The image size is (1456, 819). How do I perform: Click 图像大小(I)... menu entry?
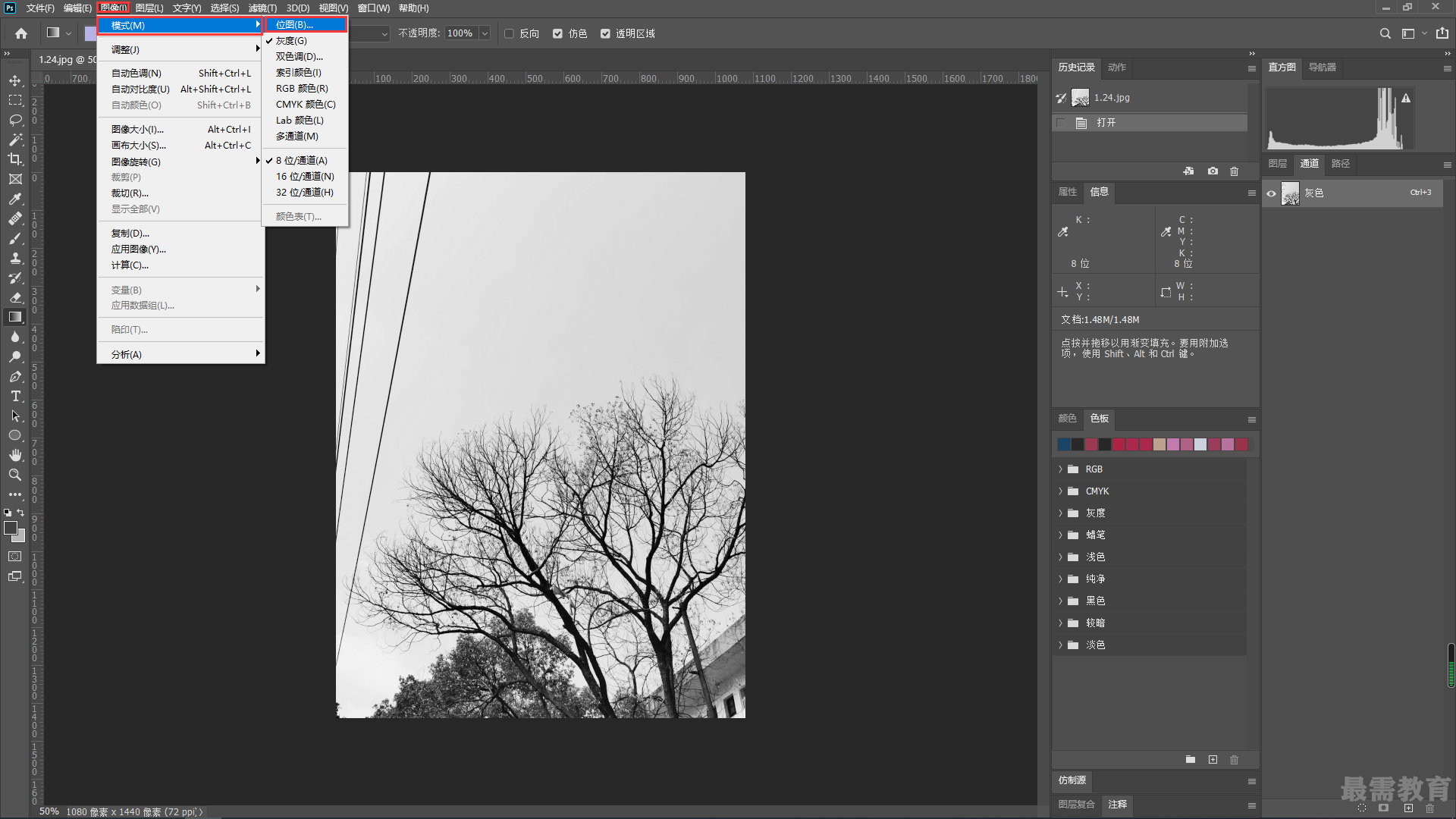pyautogui.click(x=180, y=129)
